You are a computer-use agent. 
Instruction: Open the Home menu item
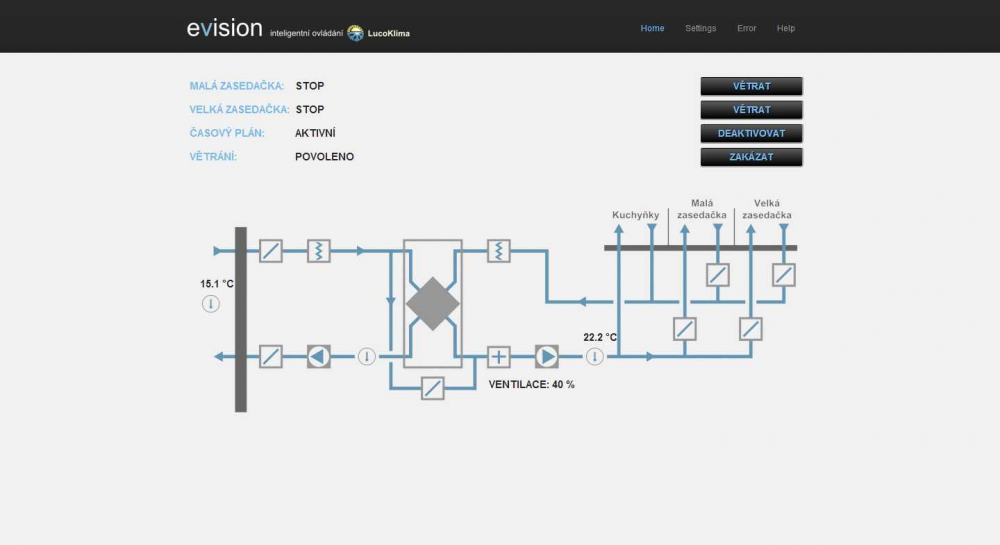[652, 28]
